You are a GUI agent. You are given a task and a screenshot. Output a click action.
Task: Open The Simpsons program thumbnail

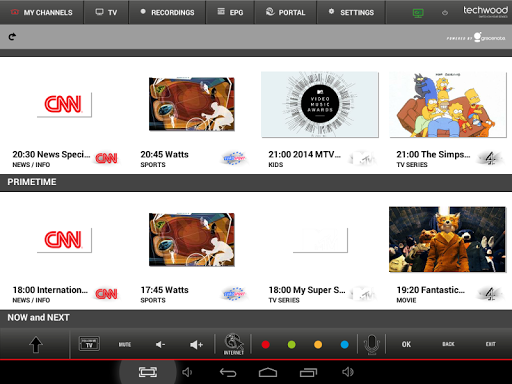pyautogui.click(x=448, y=104)
